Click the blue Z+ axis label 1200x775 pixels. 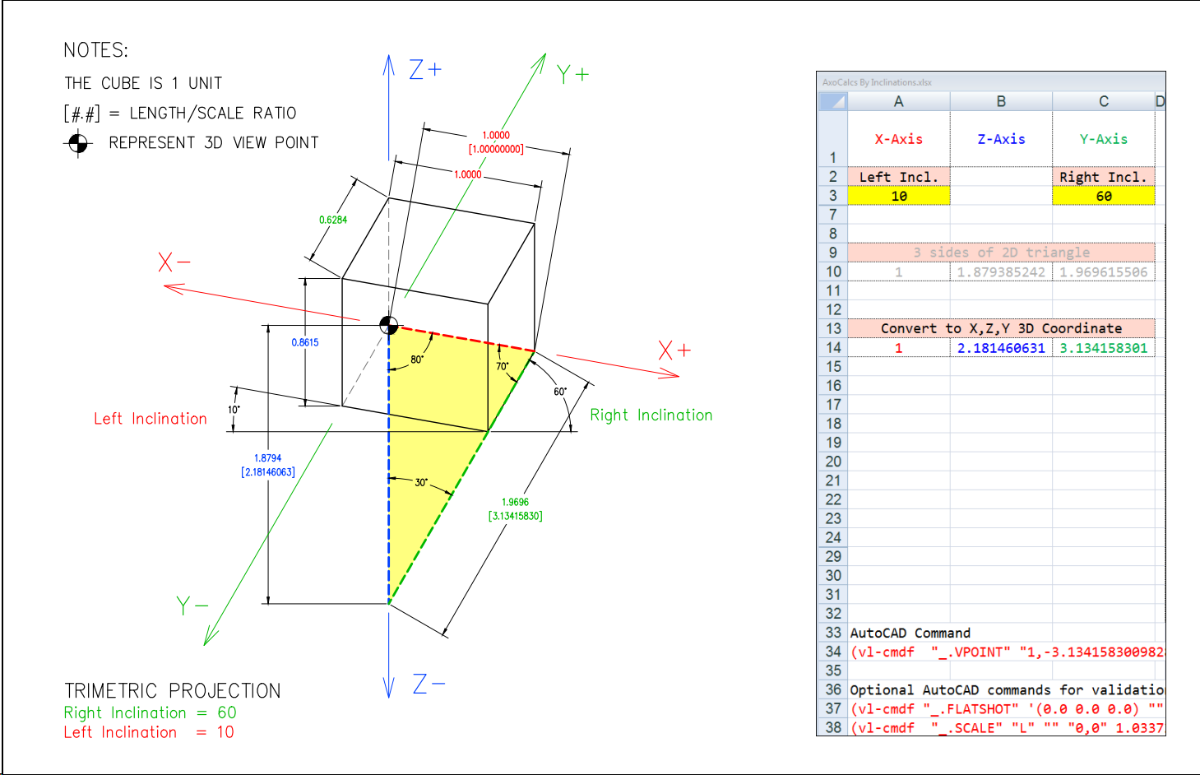pyautogui.click(x=426, y=69)
